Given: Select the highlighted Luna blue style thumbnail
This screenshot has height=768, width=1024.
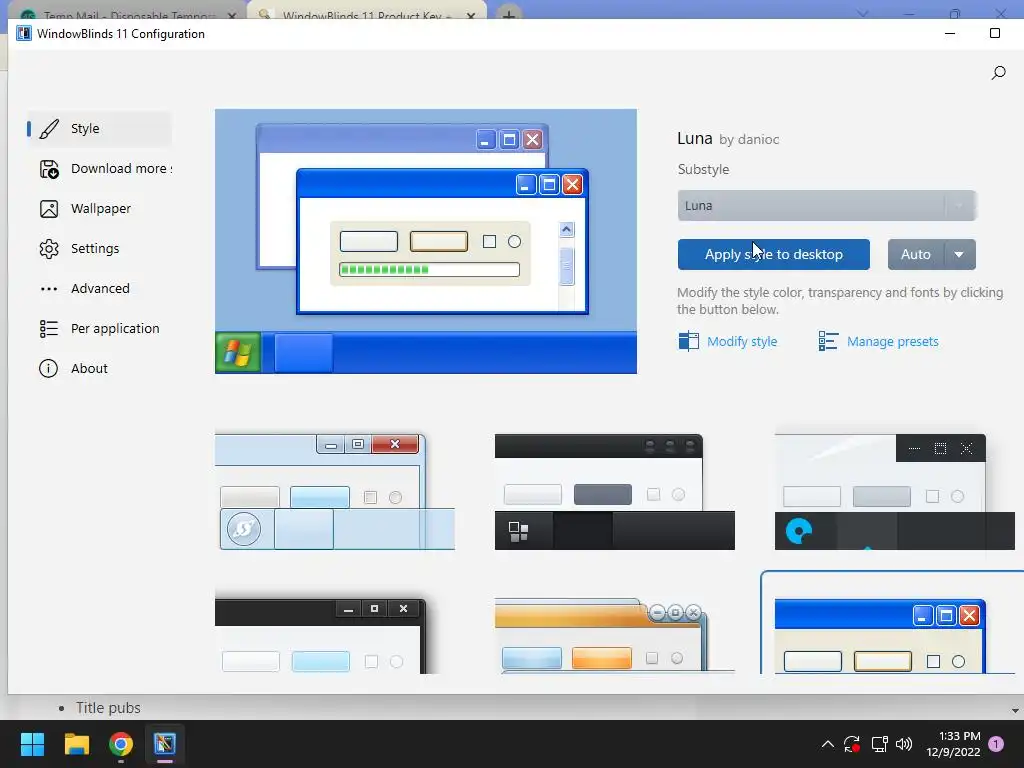Looking at the screenshot, I should pos(892,622).
